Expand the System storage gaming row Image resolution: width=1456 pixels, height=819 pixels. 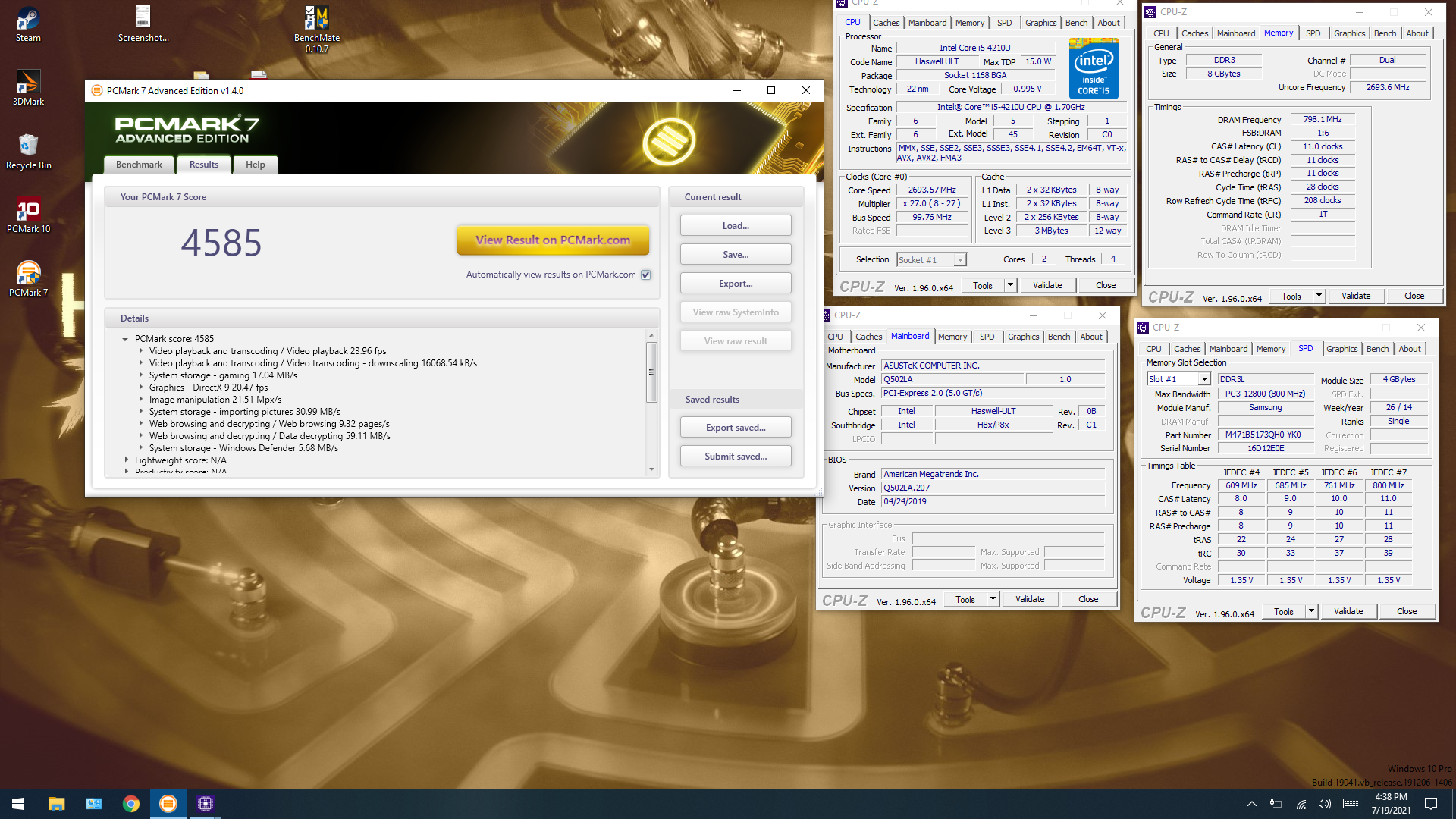140,375
